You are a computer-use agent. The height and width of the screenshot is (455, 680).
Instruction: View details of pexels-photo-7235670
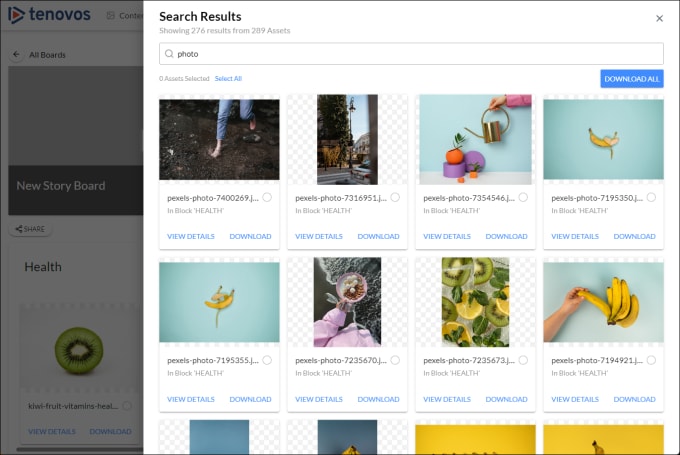319,399
